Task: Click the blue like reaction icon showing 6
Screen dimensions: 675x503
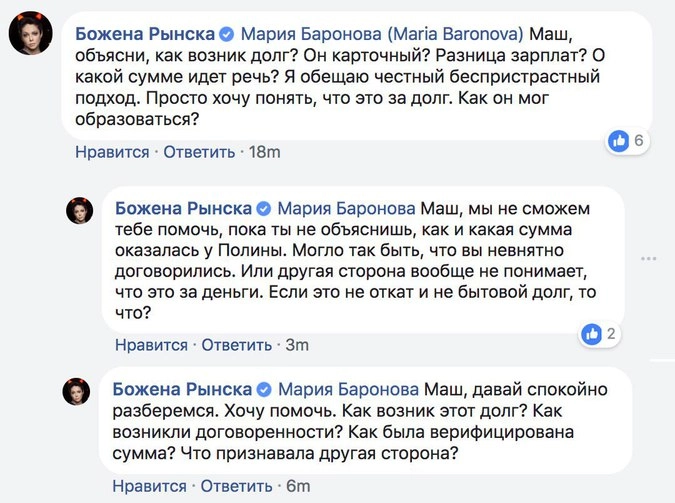Action: (619, 141)
